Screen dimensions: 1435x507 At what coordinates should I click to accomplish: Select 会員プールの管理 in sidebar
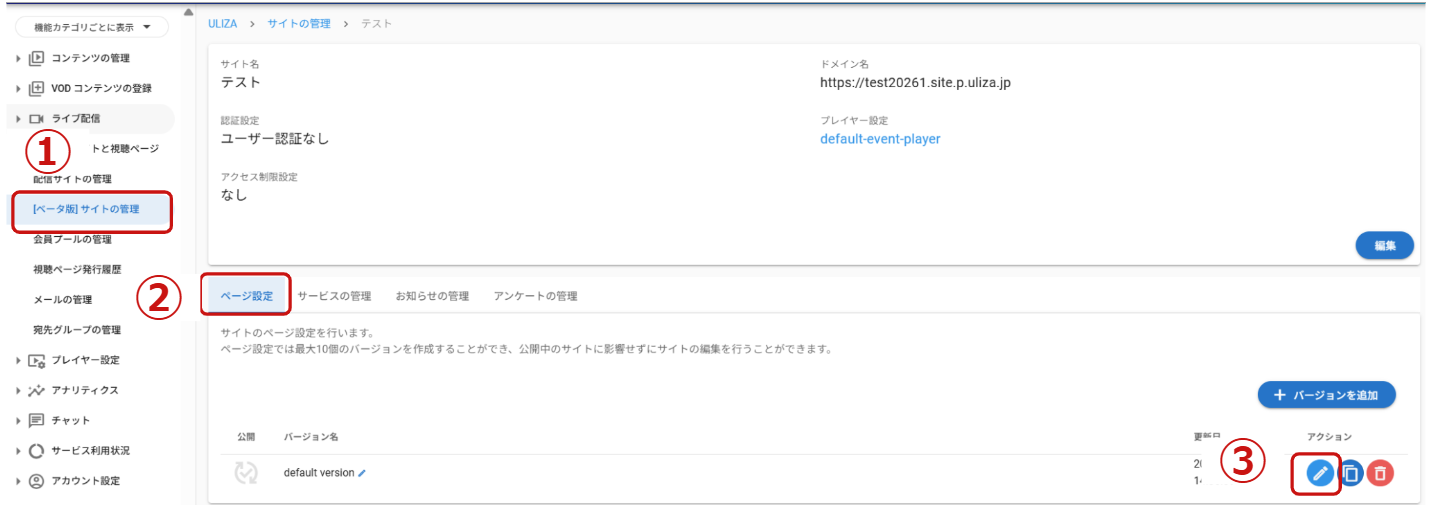pos(72,239)
